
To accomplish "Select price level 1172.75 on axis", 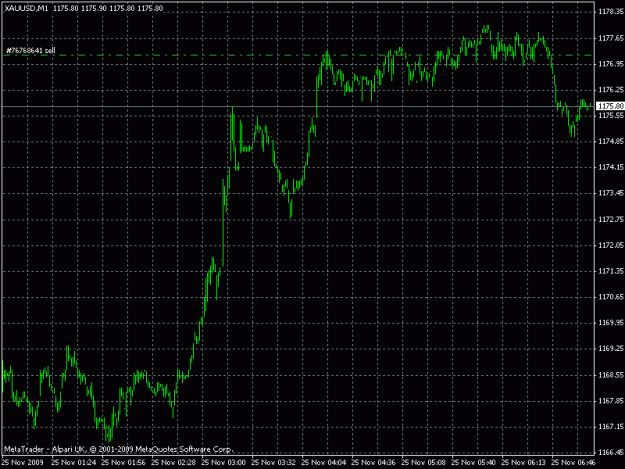I will tap(611, 219).
